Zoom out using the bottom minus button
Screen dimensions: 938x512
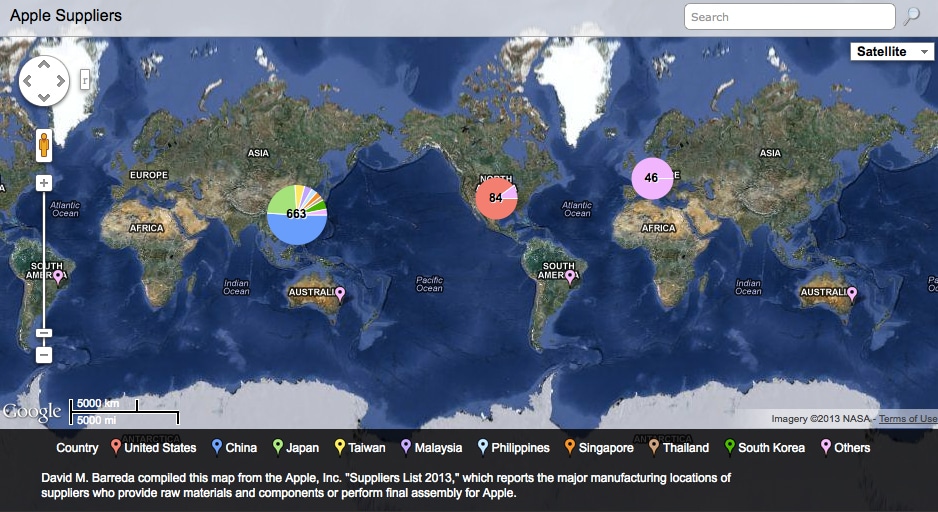[x=44, y=354]
